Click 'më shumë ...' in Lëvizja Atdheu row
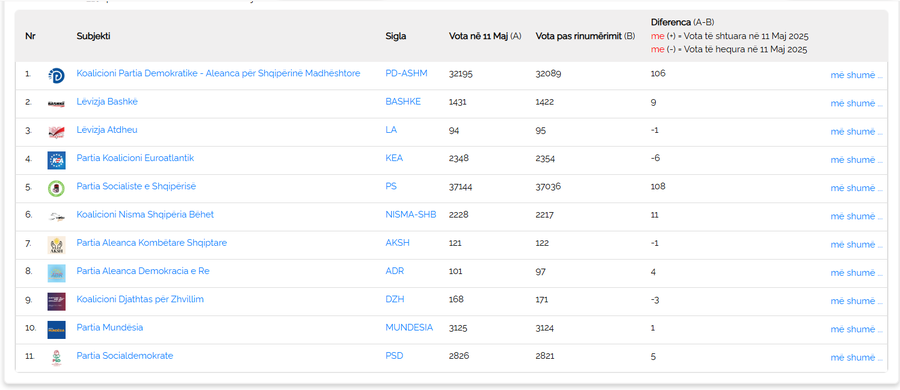The image size is (900, 390). tap(856, 132)
